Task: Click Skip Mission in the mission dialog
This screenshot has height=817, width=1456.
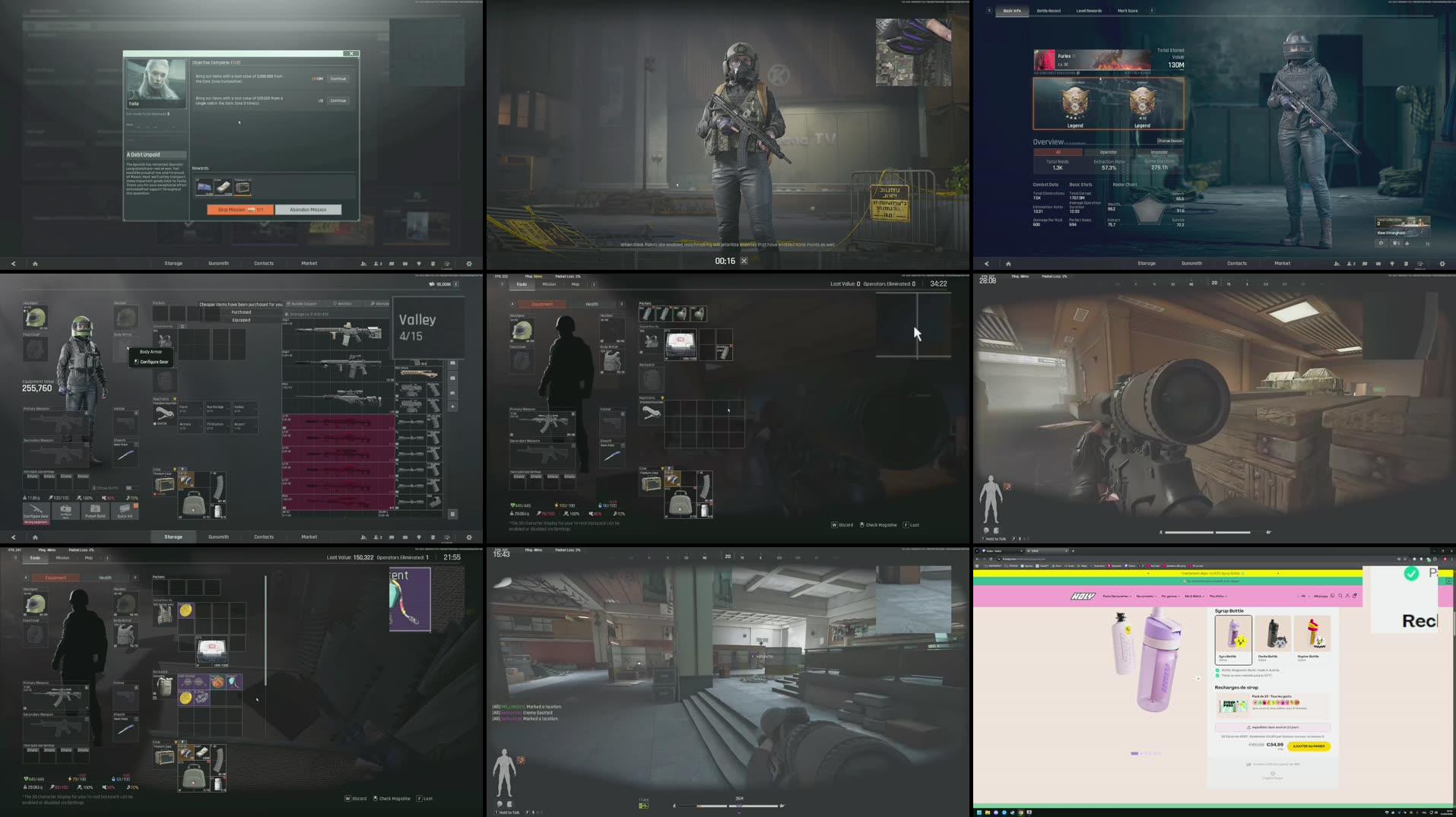Action: pyautogui.click(x=239, y=210)
